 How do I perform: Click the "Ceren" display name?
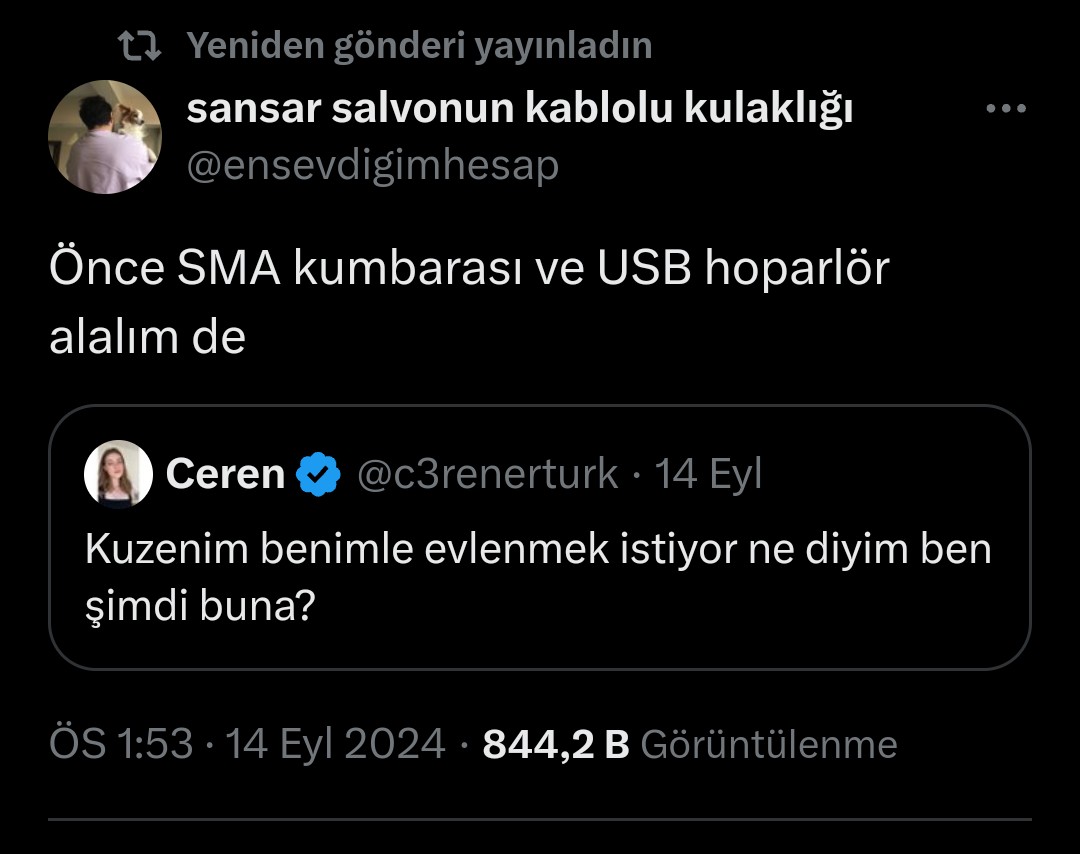pyautogui.click(x=225, y=474)
